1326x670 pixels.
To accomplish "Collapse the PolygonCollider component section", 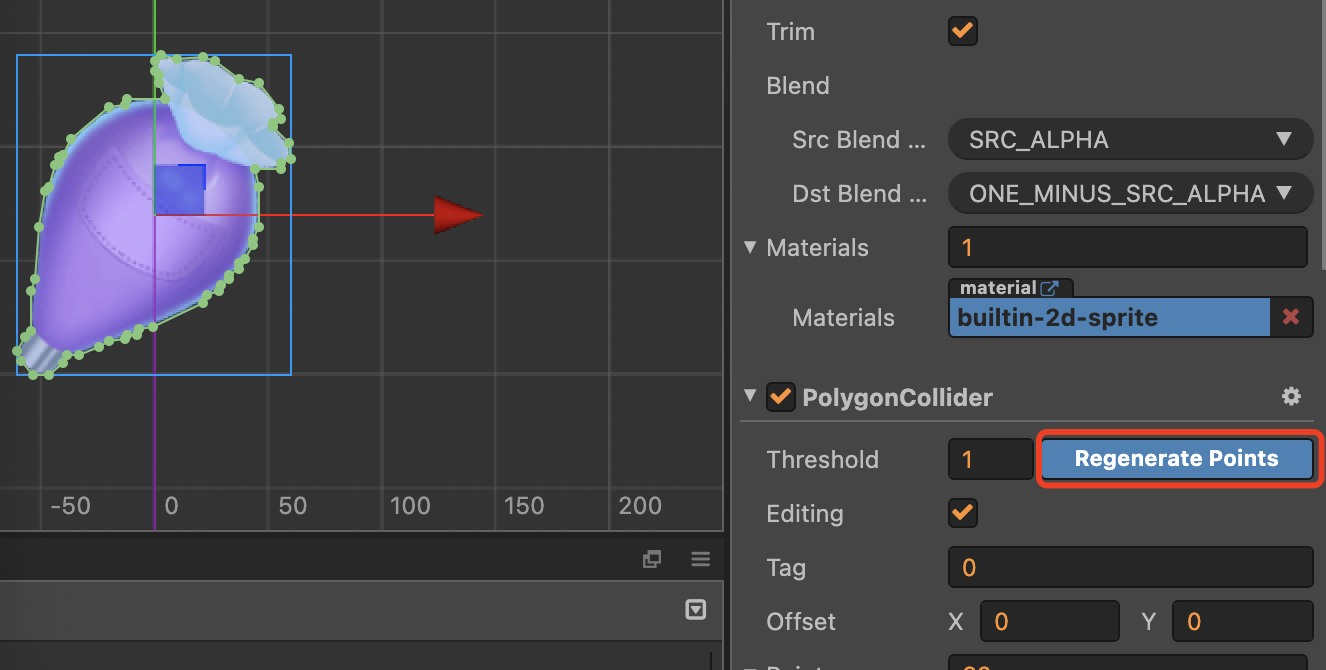I will coord(751,397).
